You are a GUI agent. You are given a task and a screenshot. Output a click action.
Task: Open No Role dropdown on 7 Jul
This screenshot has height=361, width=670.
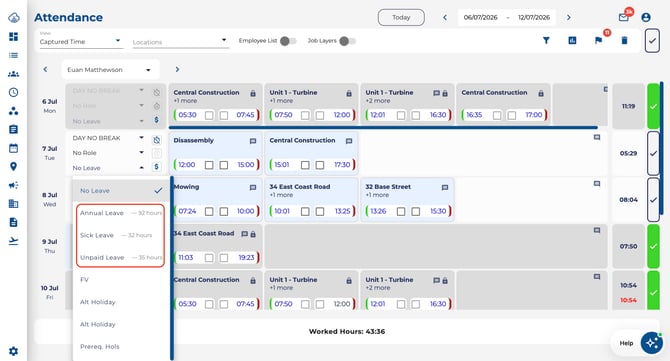click(108, 153)
